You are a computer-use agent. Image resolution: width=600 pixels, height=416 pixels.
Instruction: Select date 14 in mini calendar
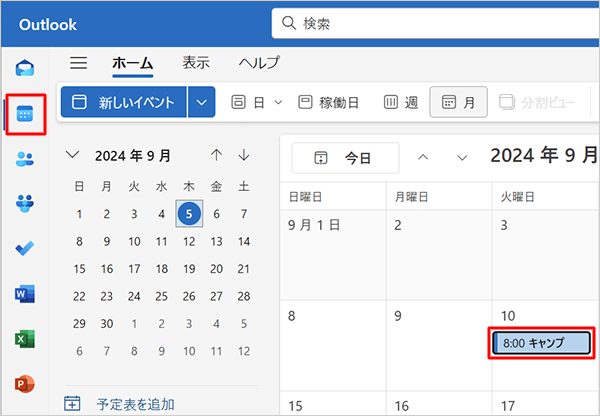click(x=244, y=241)
